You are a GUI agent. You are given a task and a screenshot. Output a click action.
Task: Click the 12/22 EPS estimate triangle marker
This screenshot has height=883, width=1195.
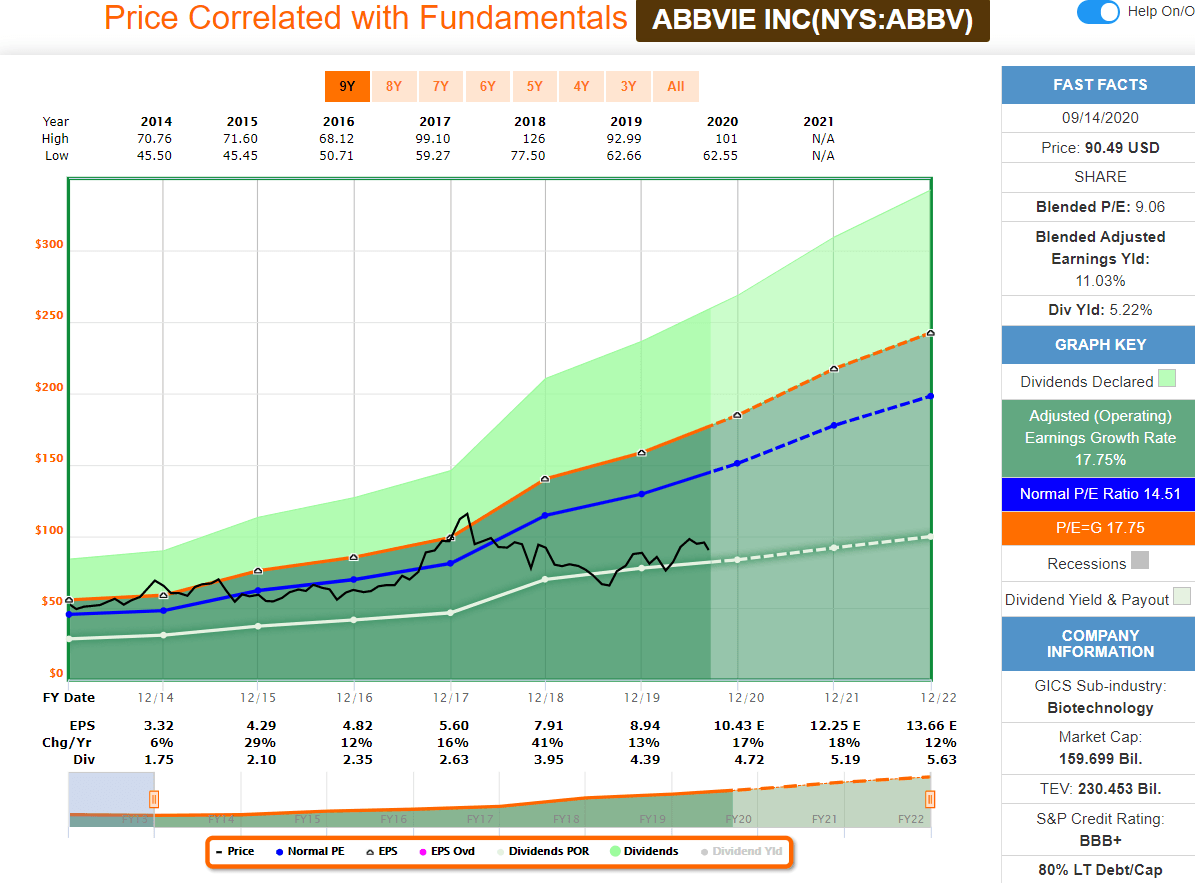[931, 333]
